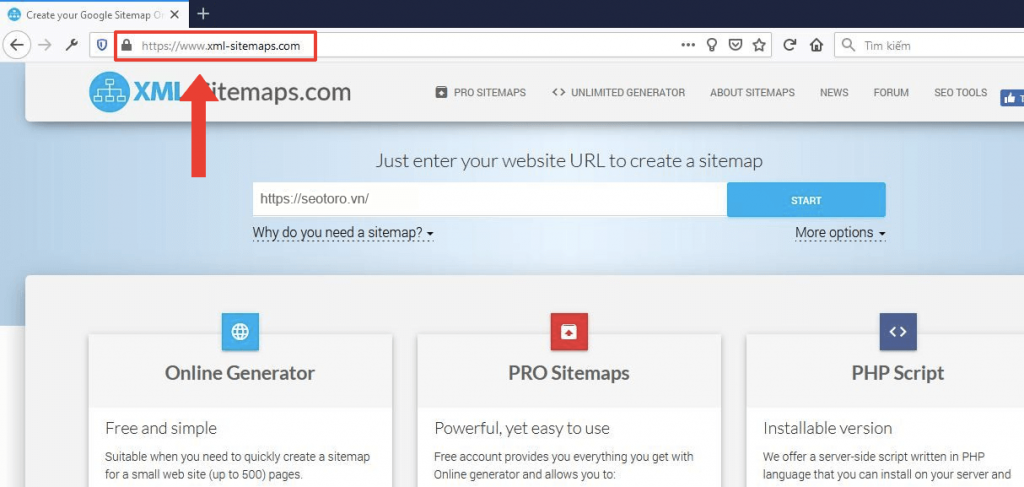The image size is (1024, 487).
Task: Go to the FORUM menu item
Action: [891, 93]
